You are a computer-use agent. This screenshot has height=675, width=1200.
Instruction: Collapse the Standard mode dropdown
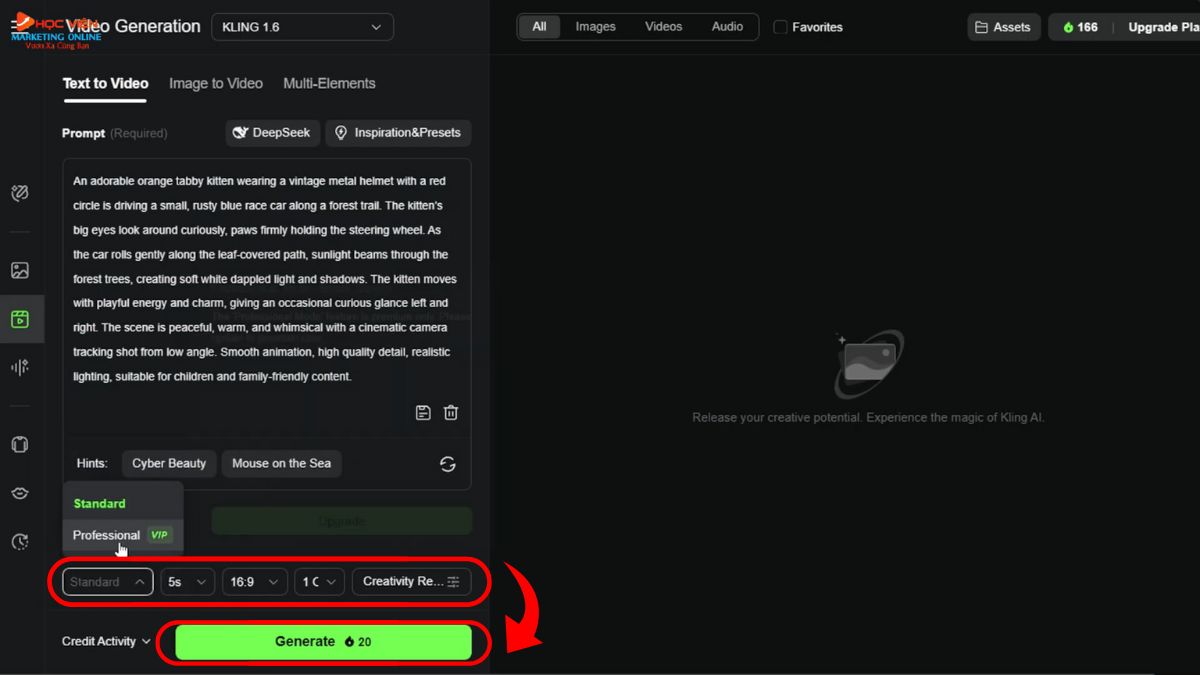108,582
